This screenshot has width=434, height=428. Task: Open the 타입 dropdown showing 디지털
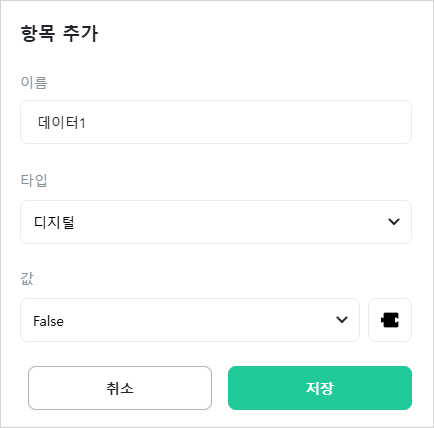tap(216, 222)
